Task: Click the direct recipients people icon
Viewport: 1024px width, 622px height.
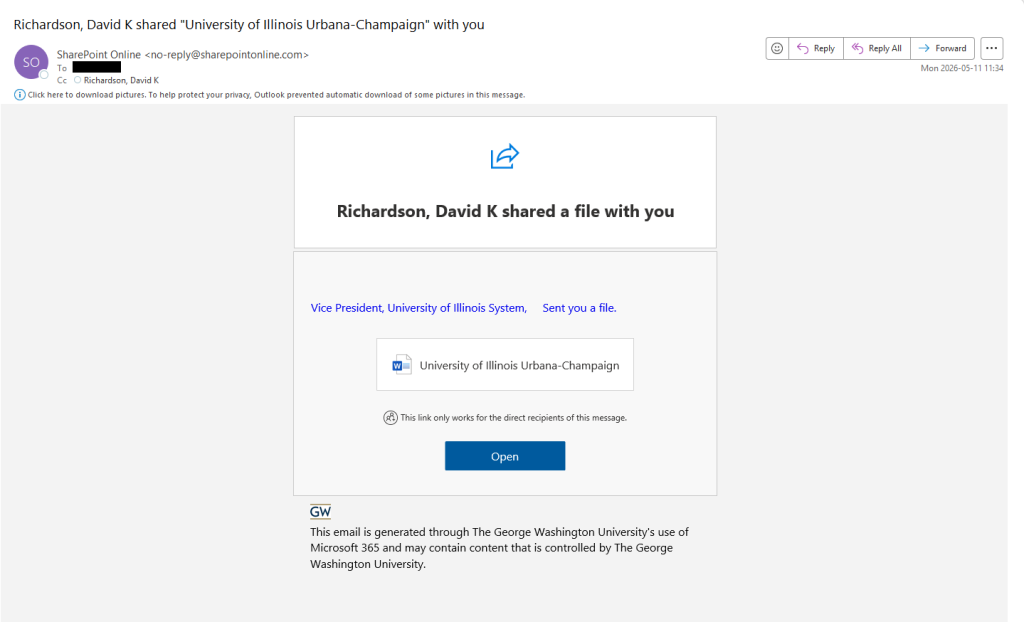Action: tap(390, 417)
